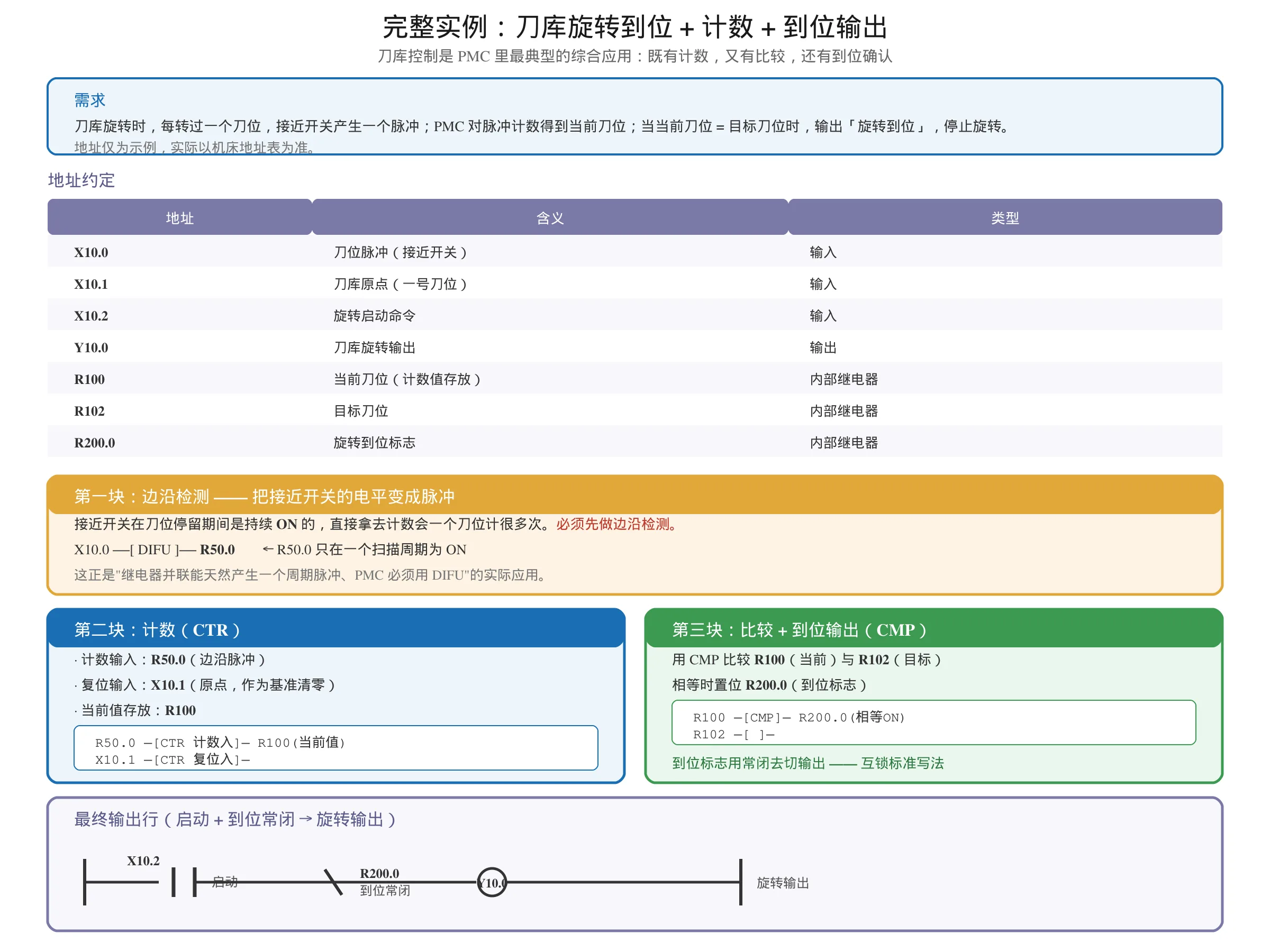Click the 地址 column header
This screenshot has width=1270, height=952.
point(180,217)
